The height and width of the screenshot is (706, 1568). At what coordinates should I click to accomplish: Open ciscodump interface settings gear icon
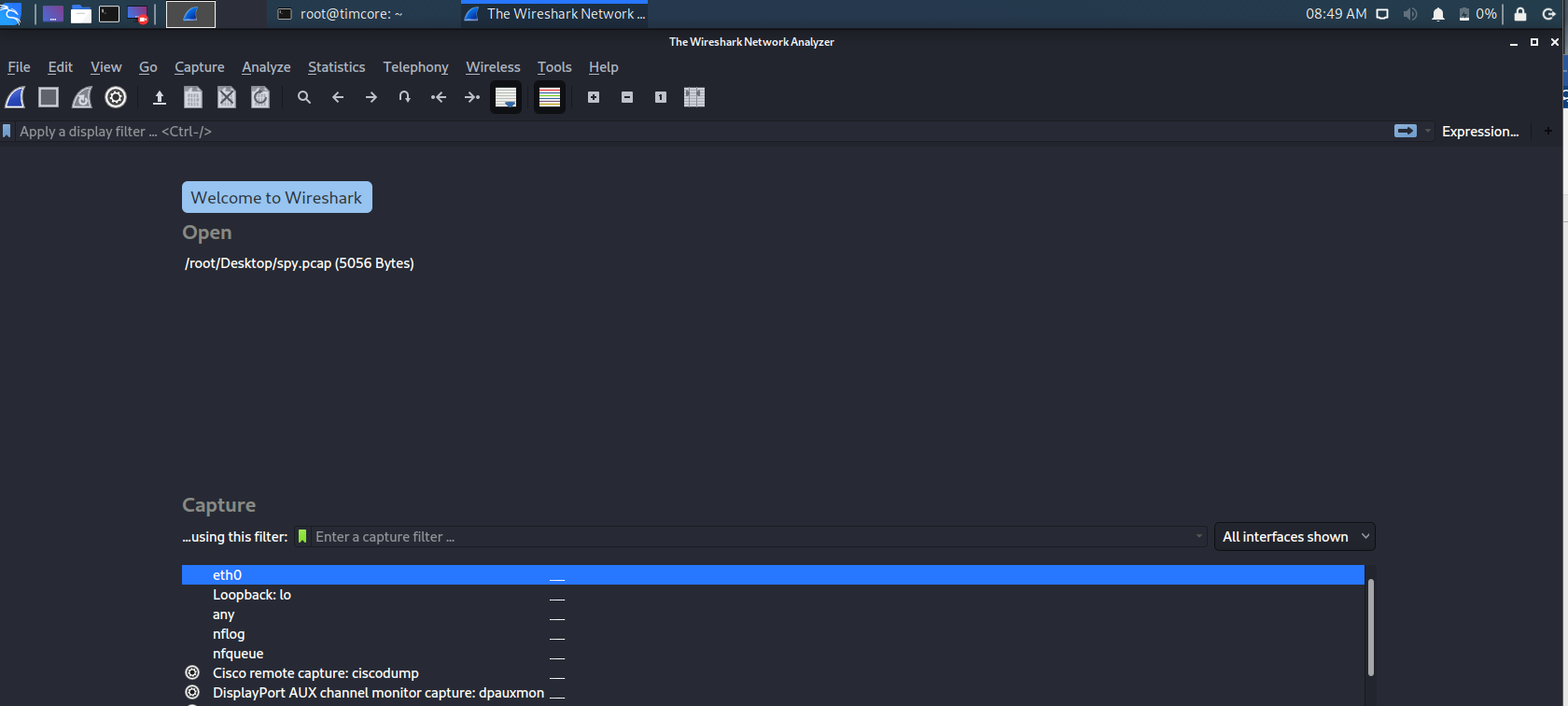pyautogui.click(x=192, y=673)
